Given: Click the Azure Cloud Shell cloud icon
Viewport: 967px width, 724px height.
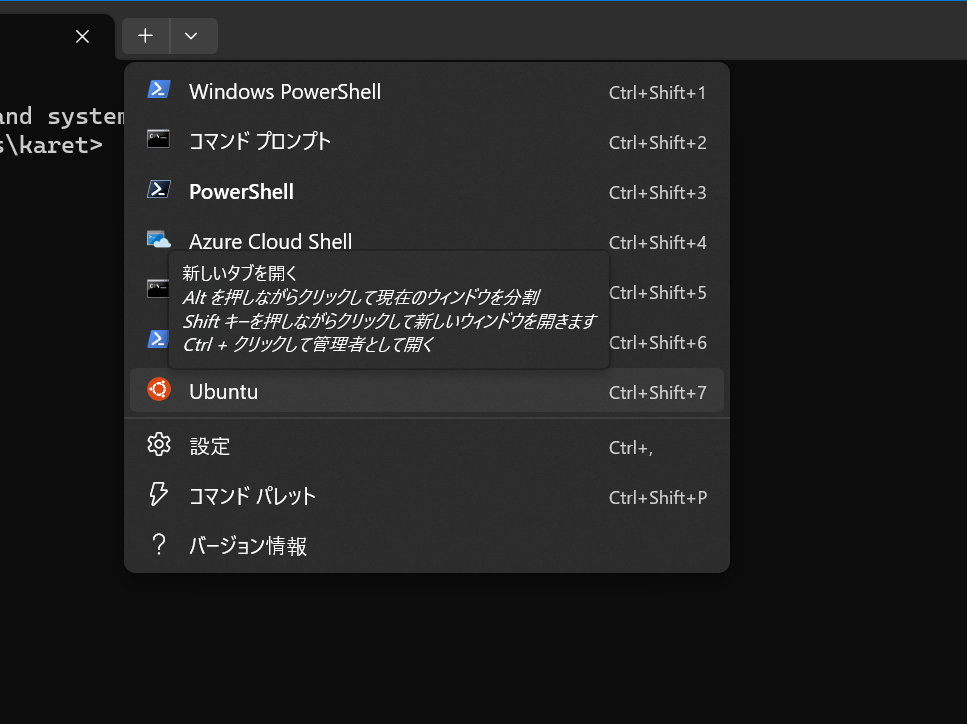Looking at the screenshot, I should tap(158, 239).
